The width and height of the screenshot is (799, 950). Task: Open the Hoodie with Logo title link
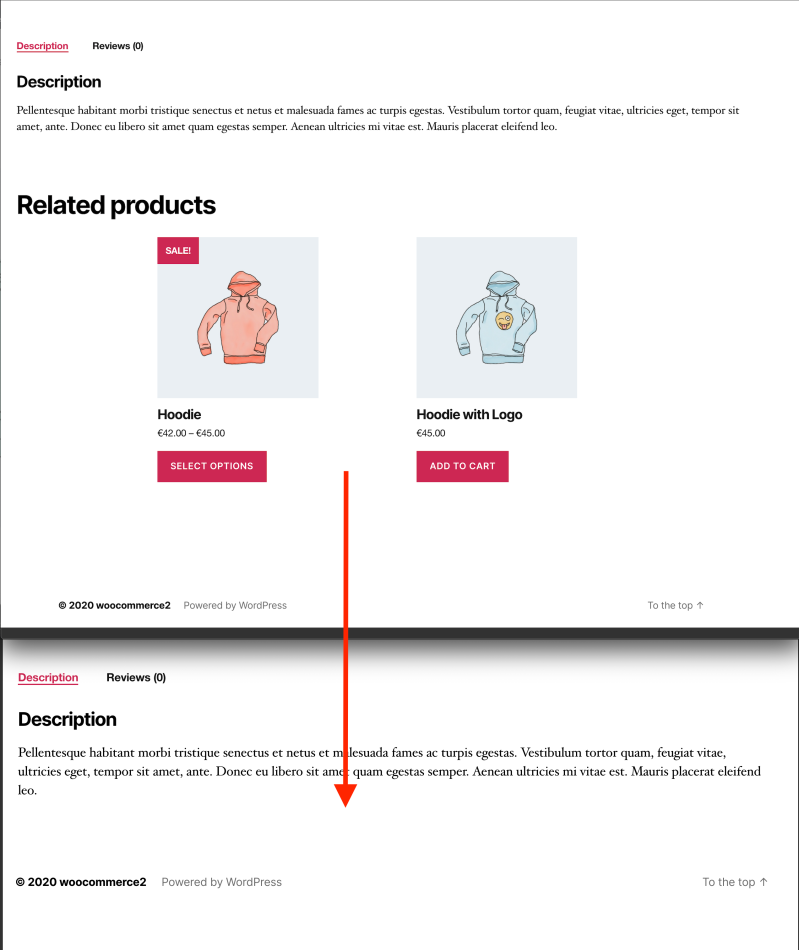469,414
